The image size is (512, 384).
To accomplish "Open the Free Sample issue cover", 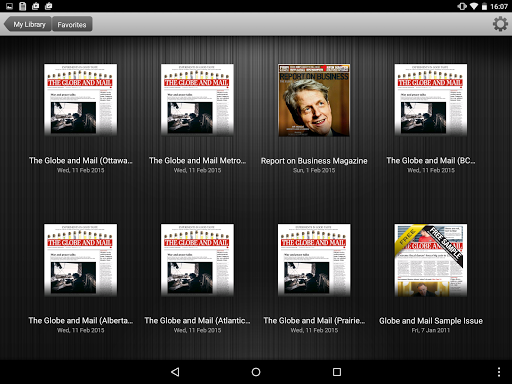I will click(x=431, y=260).
